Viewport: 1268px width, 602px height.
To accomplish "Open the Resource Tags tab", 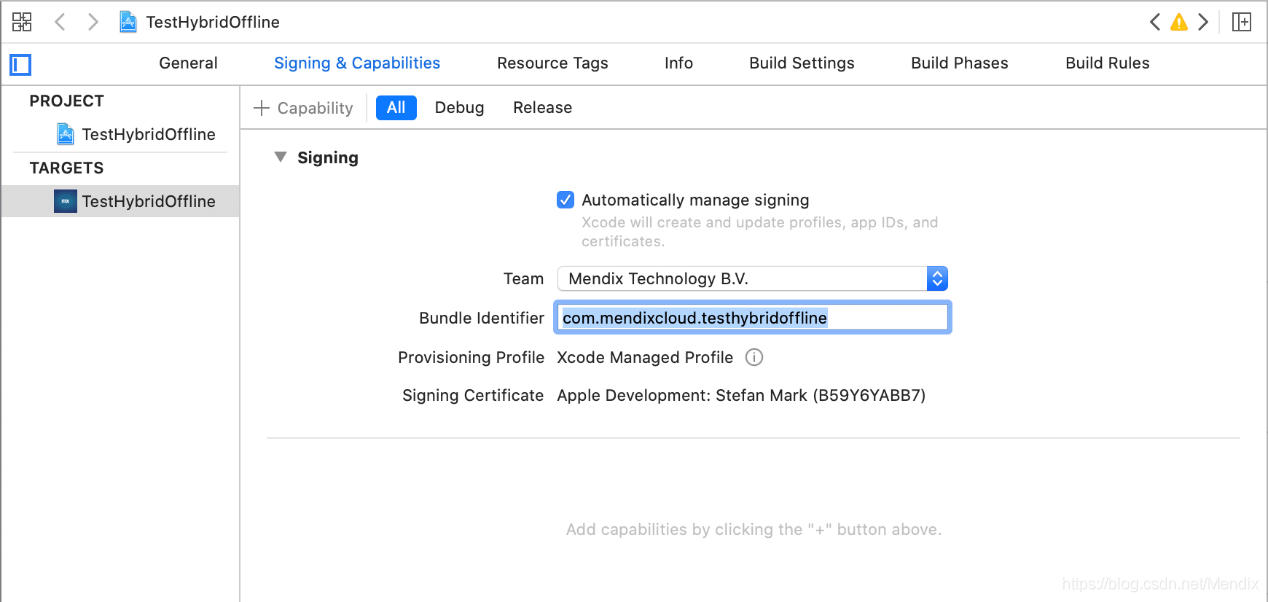I will coord(553,63).
